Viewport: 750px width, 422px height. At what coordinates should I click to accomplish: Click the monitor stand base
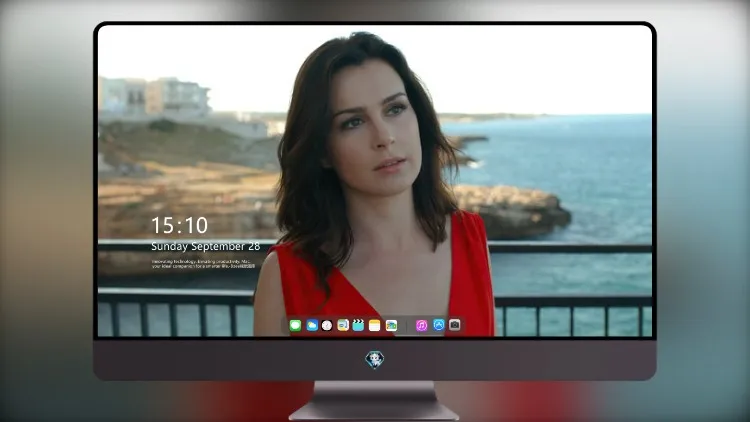[375, 411]
